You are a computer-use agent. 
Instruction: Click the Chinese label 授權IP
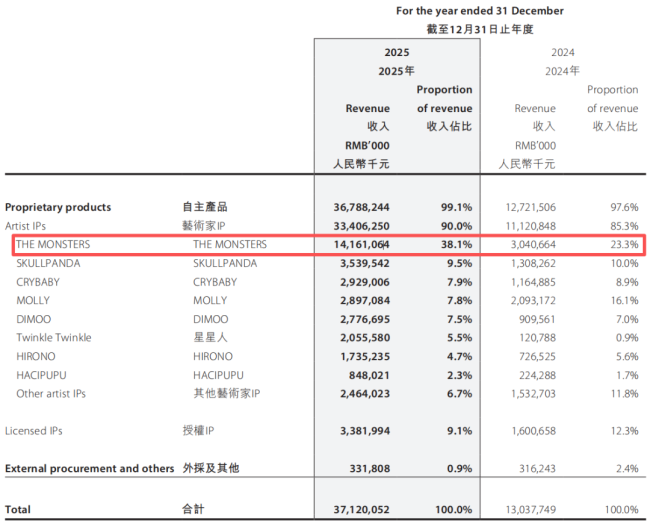click(198, 431)
